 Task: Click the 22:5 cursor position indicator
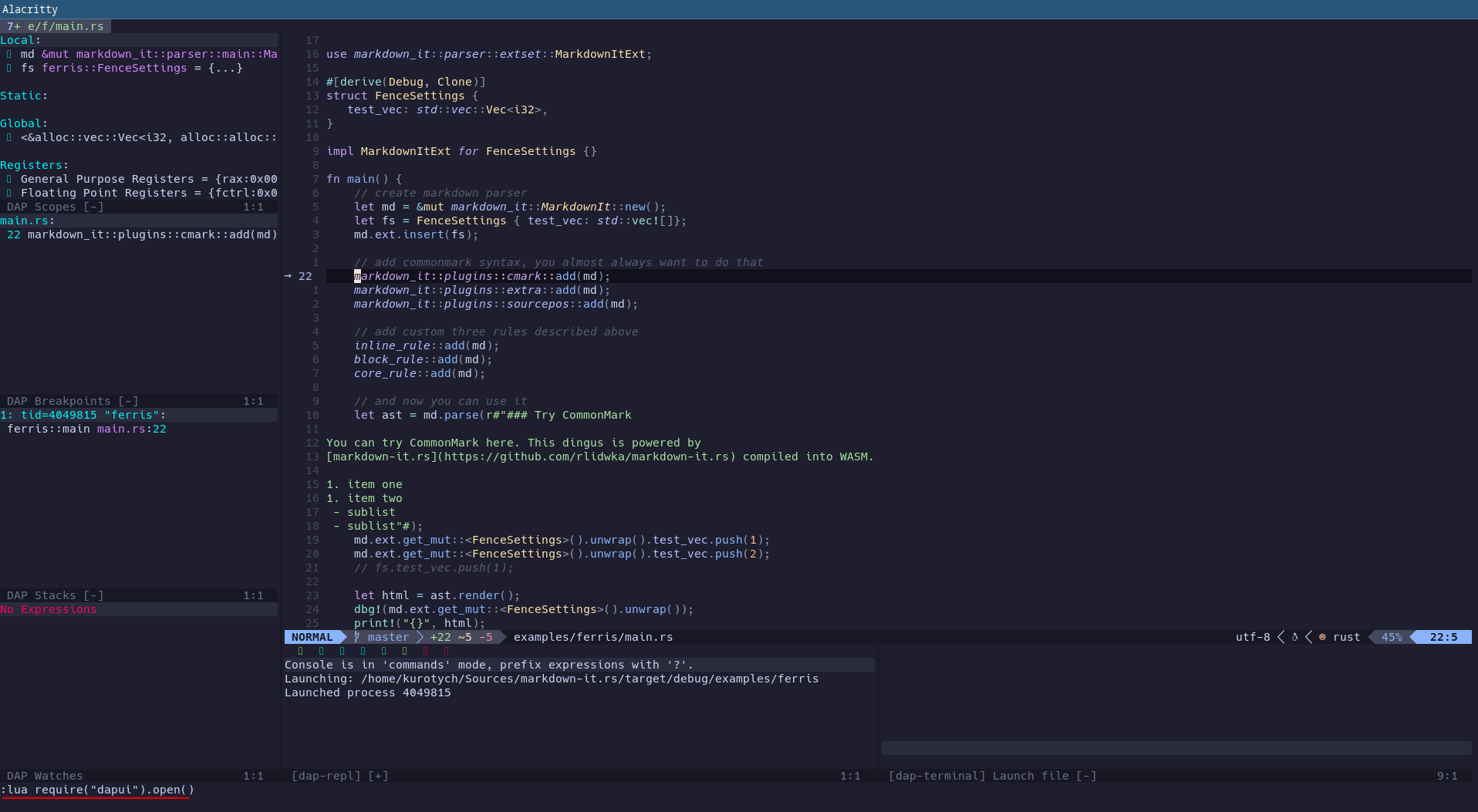[x=1444, y=637]
